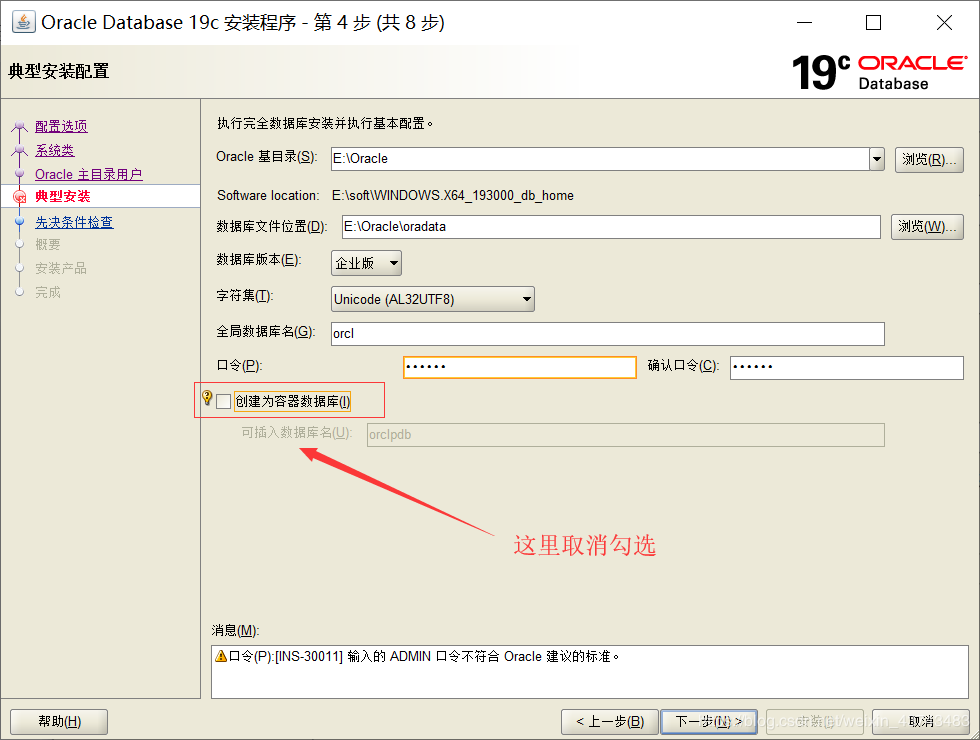The image size is (980, 740).
Task: Open the 数据库版本 企业版 dropdown
Action: click(x=366, y=263)
